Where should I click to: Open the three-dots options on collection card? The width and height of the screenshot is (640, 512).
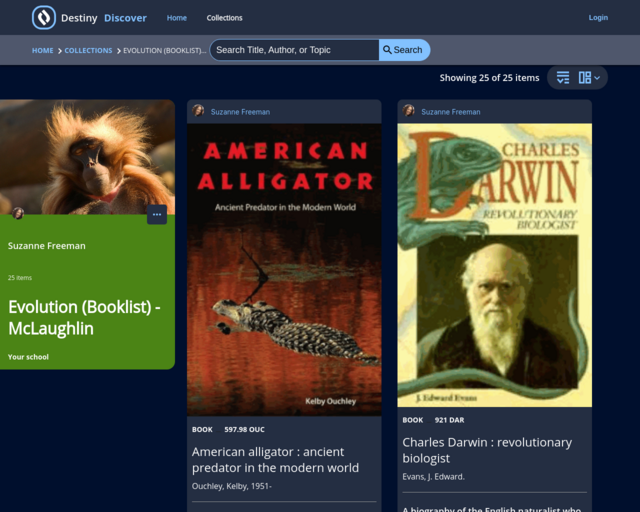coord(157,214)
